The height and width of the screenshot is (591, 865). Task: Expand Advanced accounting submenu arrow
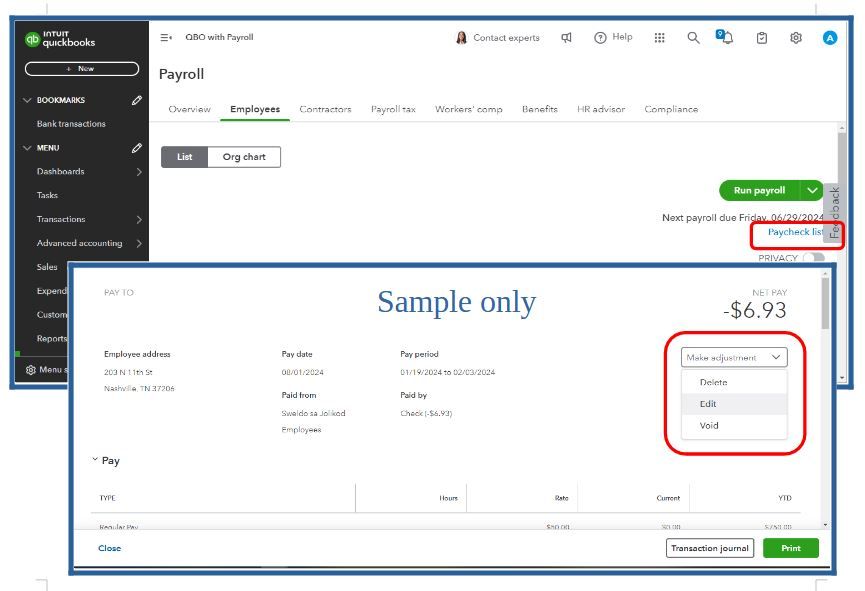[x=139, y=243]
